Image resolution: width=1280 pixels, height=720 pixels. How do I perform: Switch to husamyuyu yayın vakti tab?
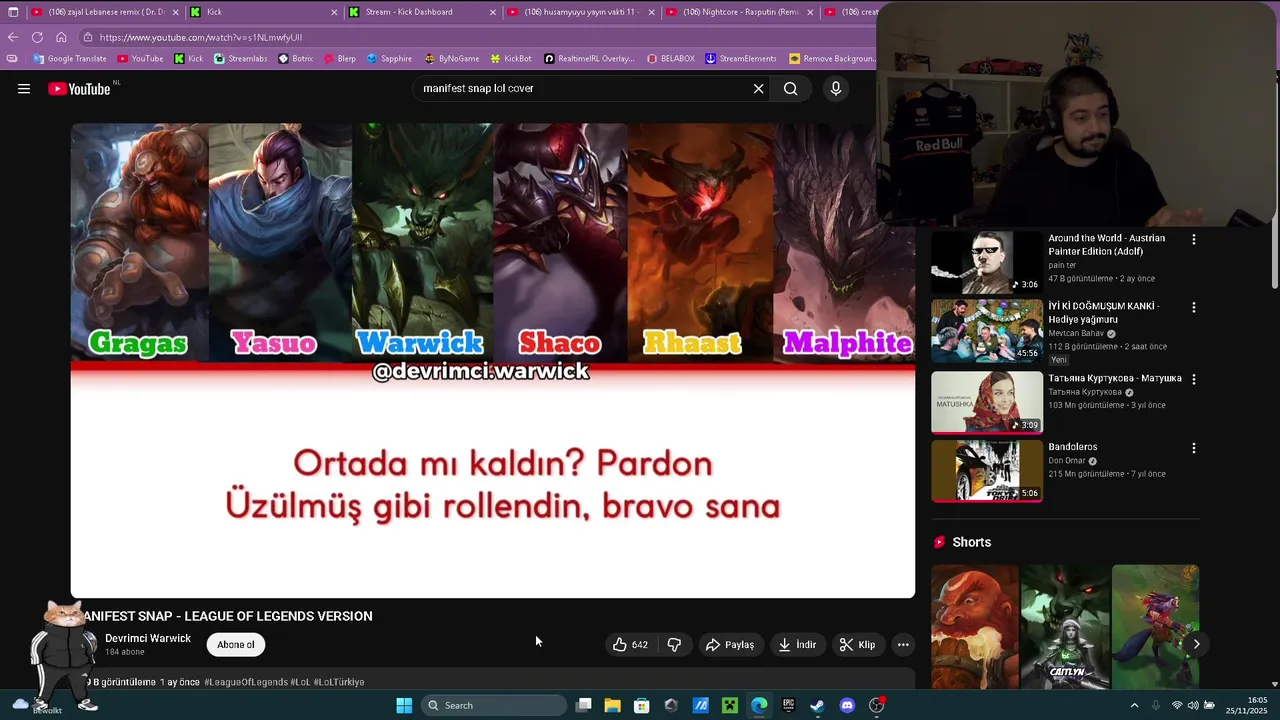click(580, 12)
